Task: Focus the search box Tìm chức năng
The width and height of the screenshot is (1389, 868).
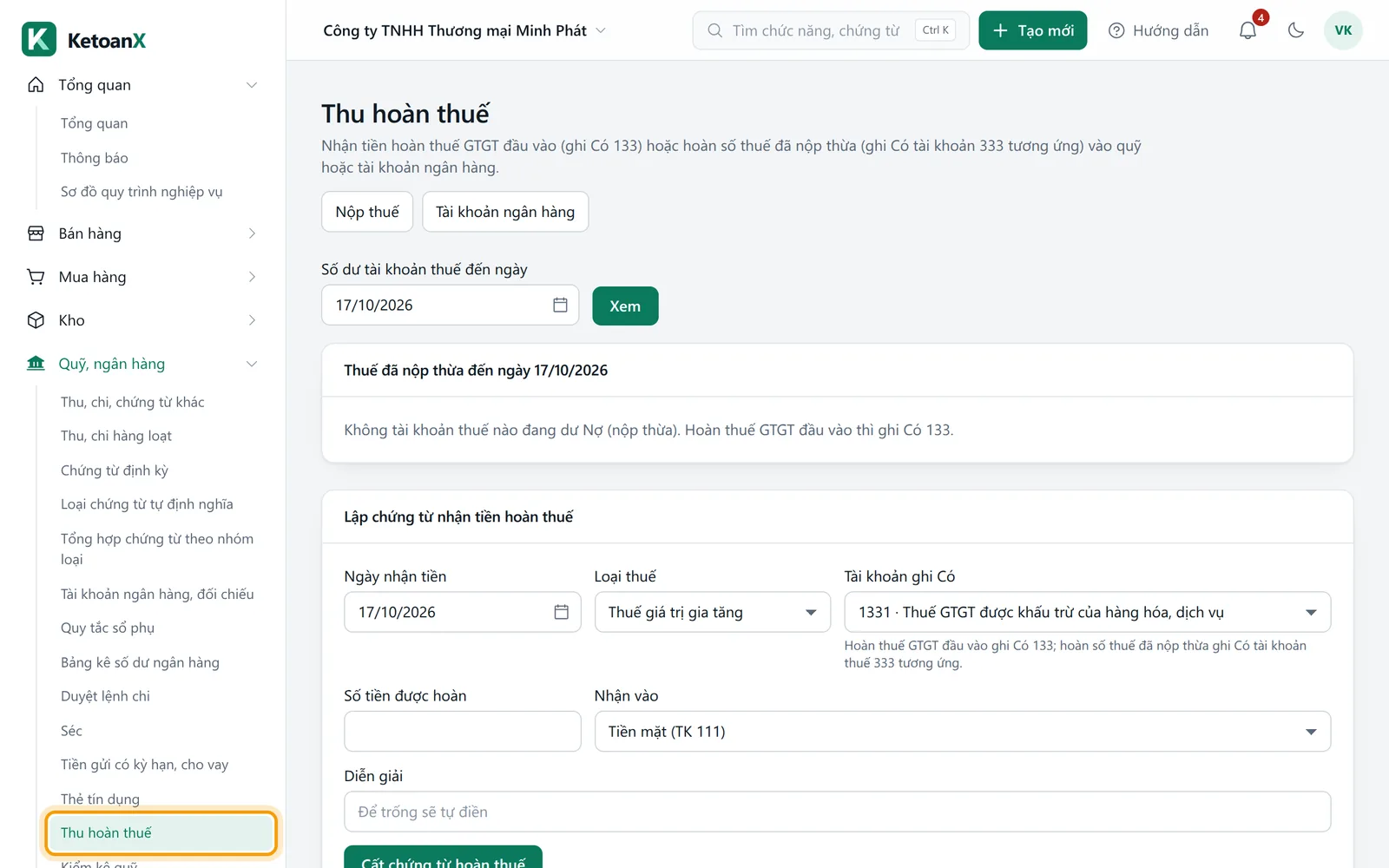Action: point(831,30)
